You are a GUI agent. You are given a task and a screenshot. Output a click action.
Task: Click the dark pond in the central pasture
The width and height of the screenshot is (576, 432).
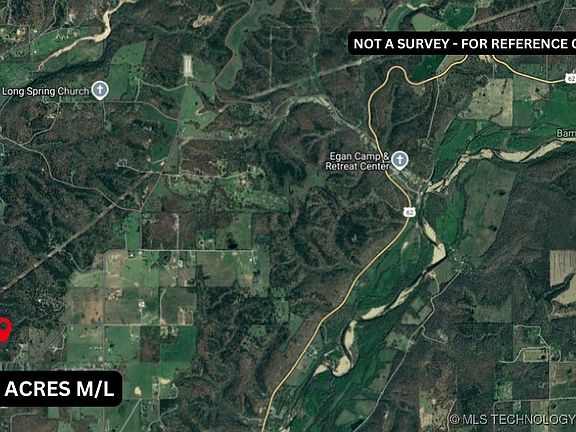click(x=231, y=243)
